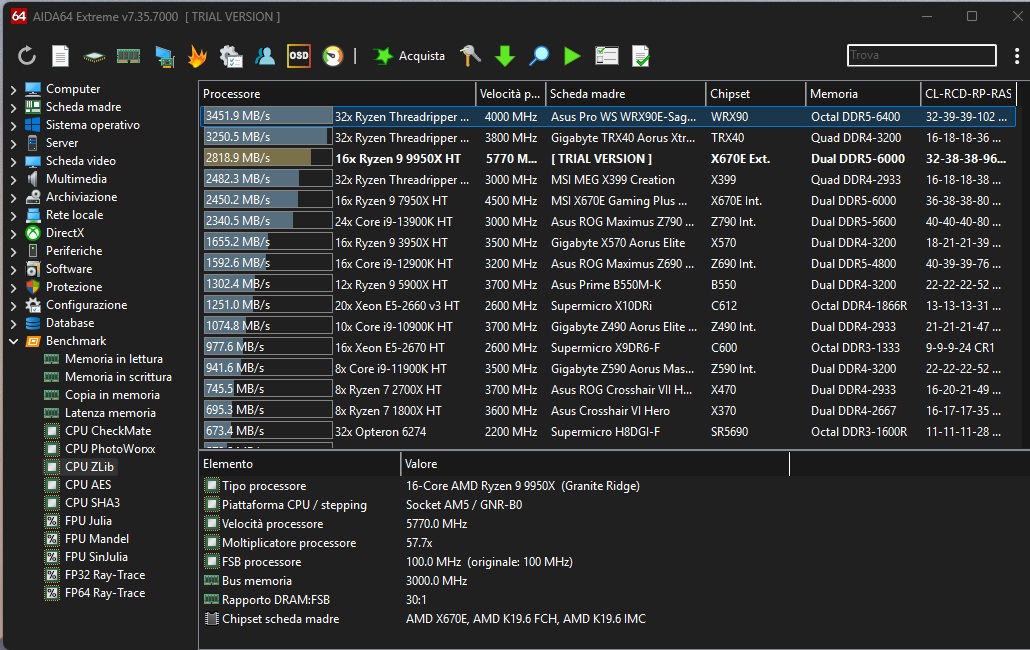Viewport: 1030px width, 650px height.
Task: Open the Report page icon in toolbar
Action: coord(60,56)
